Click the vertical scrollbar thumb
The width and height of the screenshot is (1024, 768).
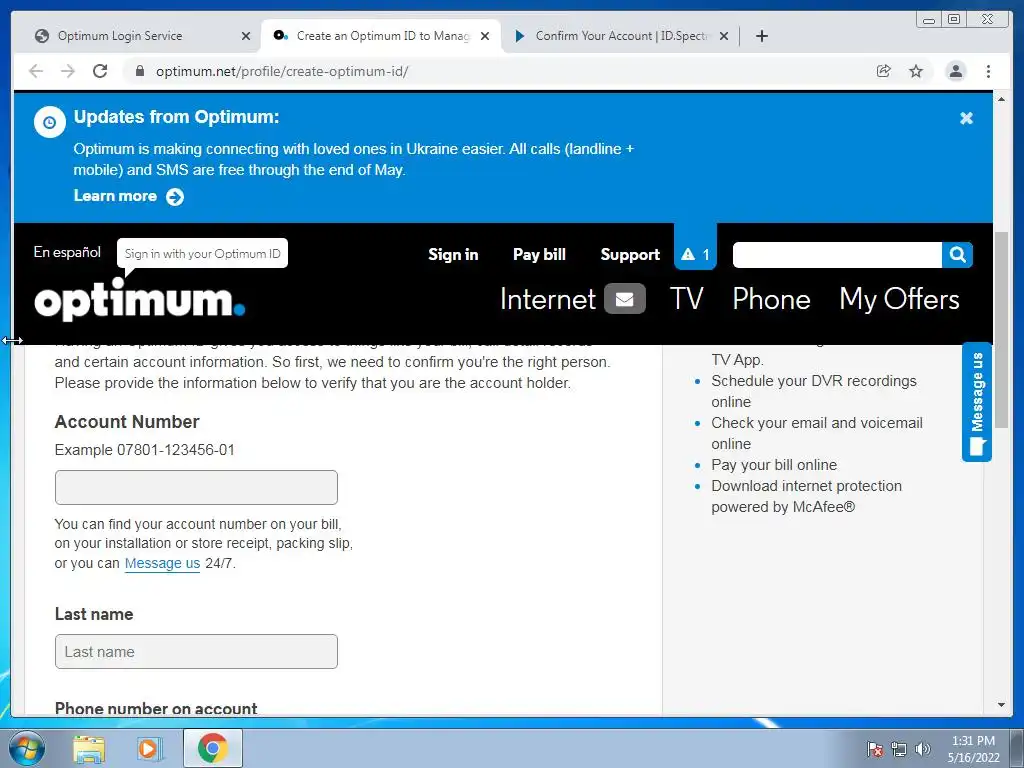(x=1001, y=330)
